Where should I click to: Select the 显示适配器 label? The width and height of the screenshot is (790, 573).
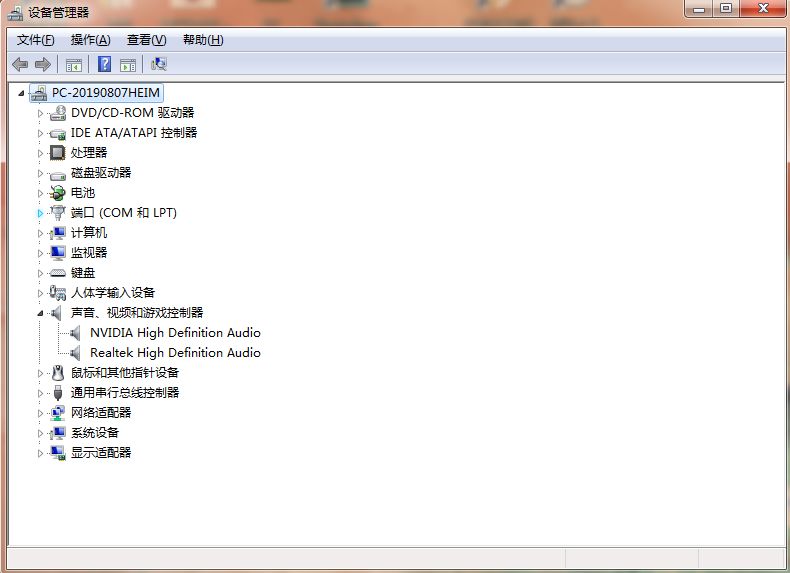(x=101, y=453)
